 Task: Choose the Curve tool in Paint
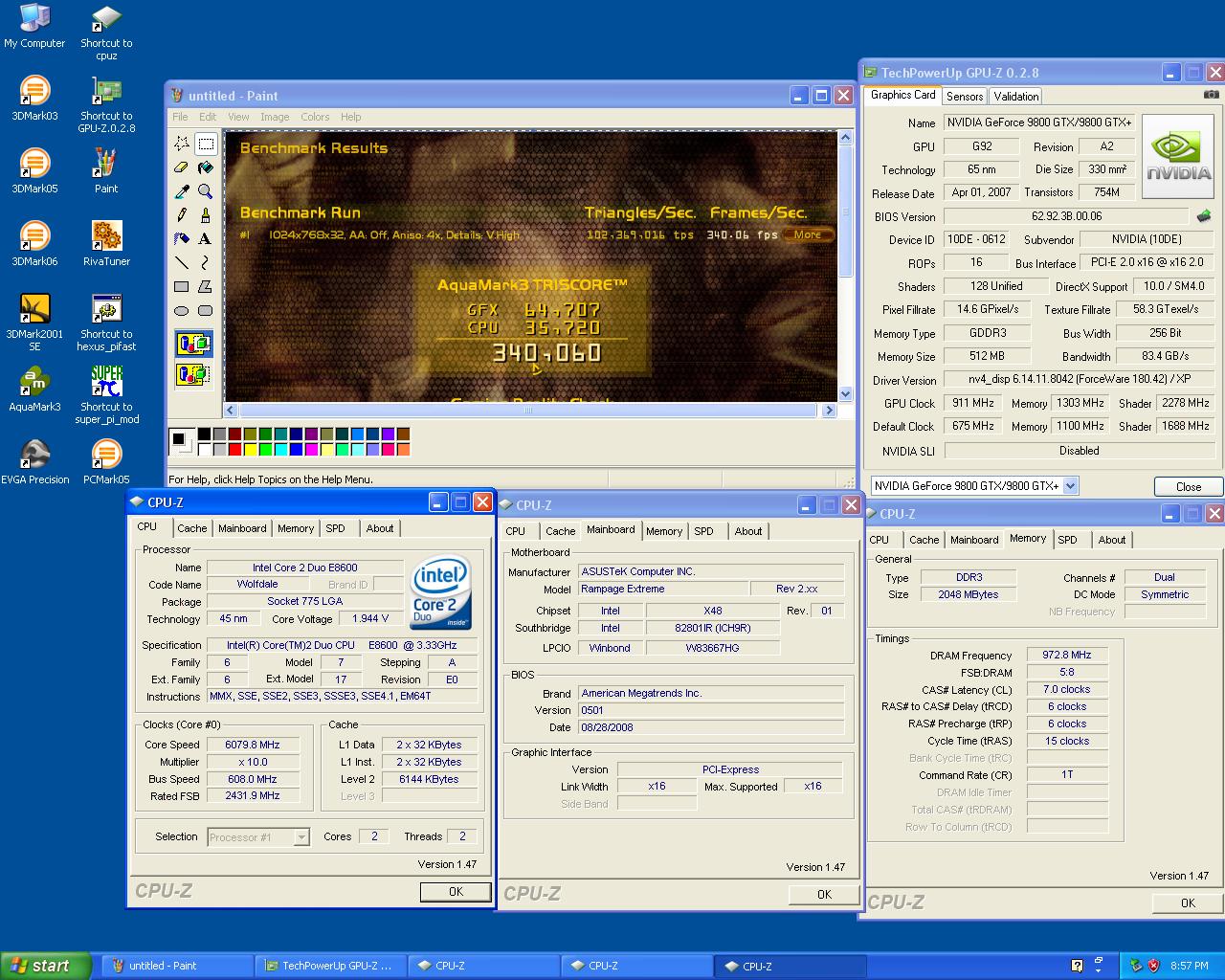pyautogui.click(x=205, y=262)
